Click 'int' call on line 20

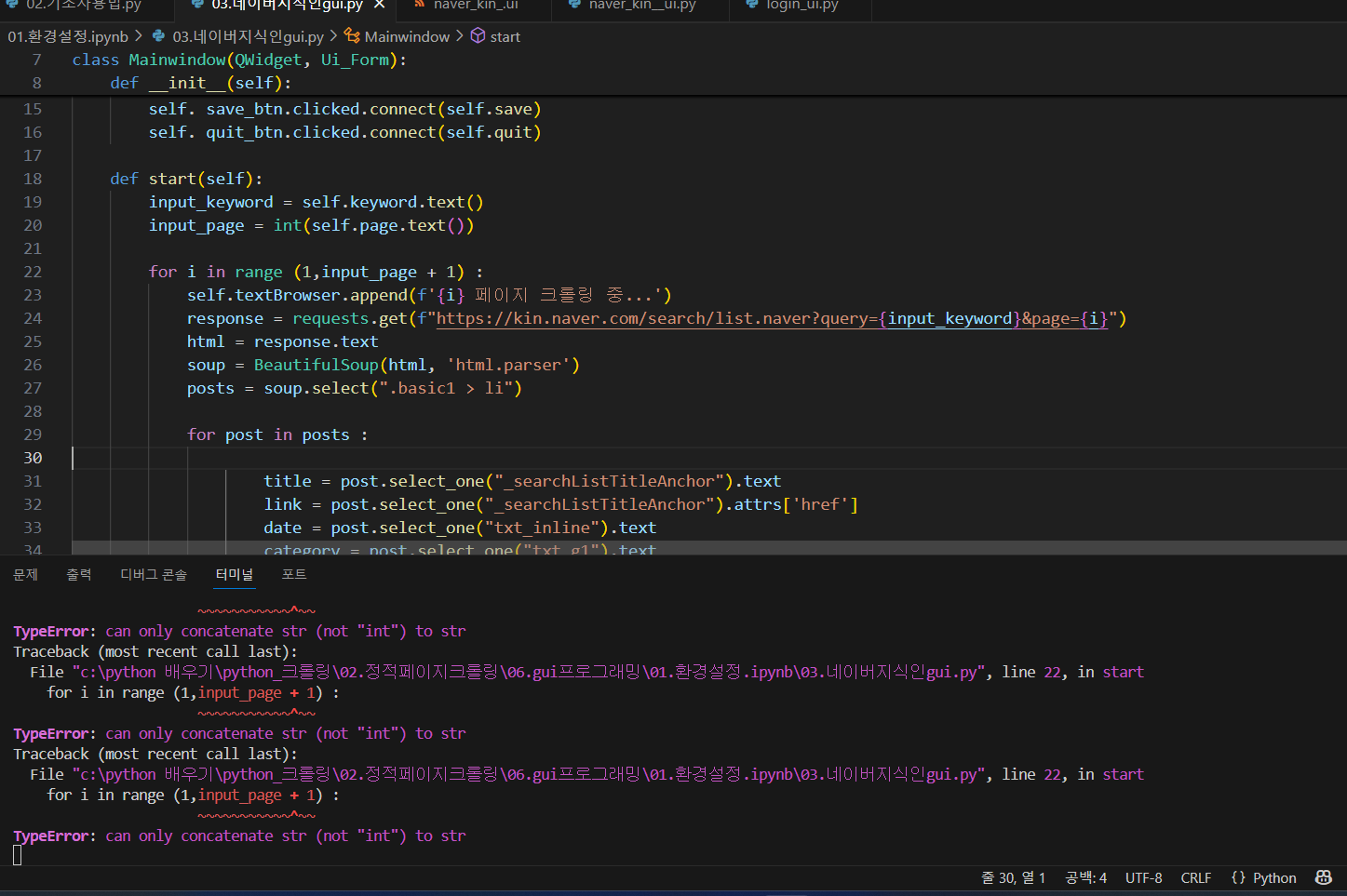point(288,225)
